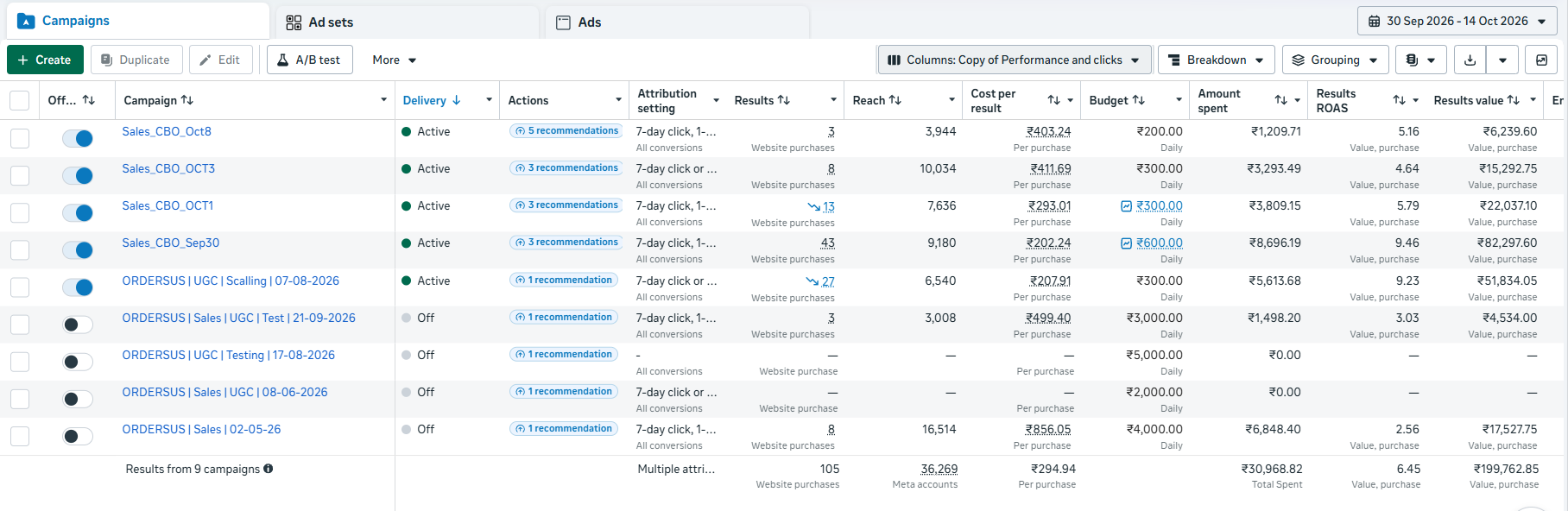This screenshot has width=1568, height=511.
Task: Sort by Results value arrows
Action: pos(1514,100)
